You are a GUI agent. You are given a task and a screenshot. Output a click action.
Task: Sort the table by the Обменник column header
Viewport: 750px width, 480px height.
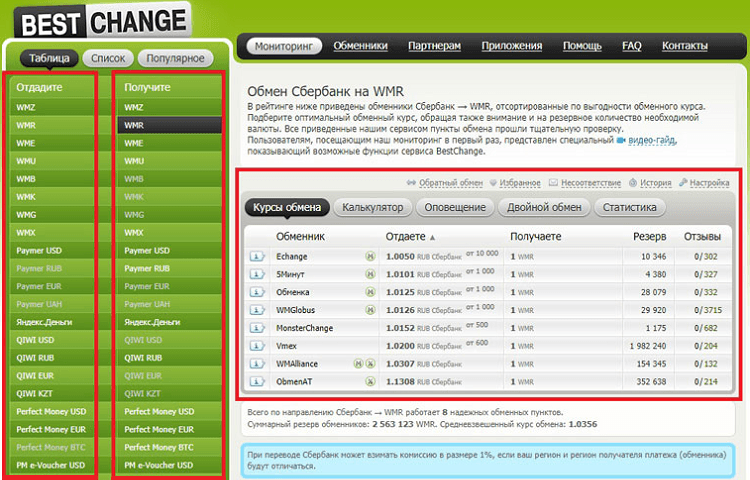300,237
